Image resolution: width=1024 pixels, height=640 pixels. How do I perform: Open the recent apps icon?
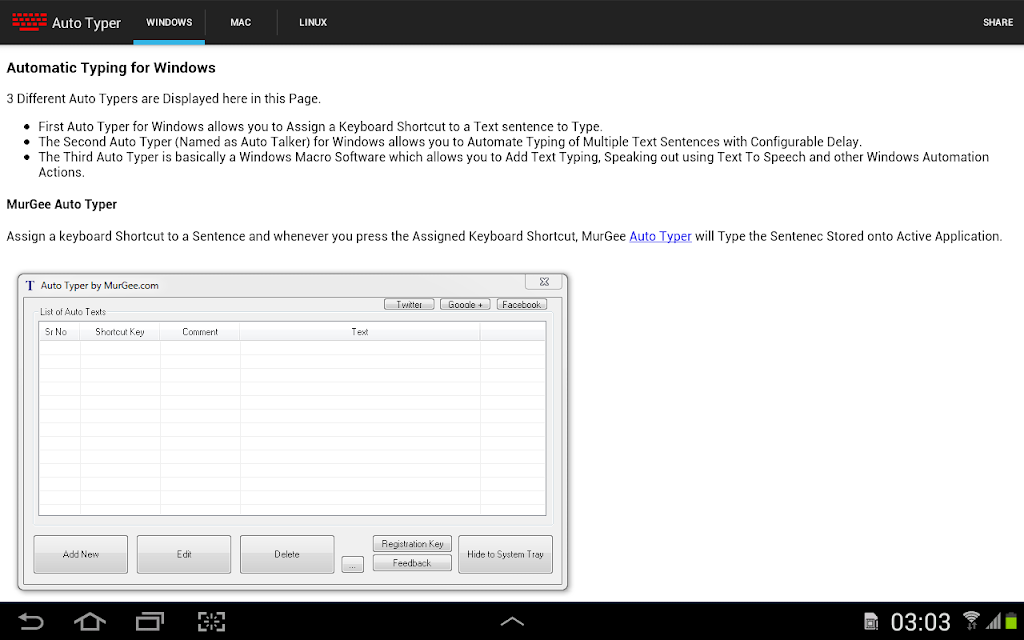pos(150,621)
